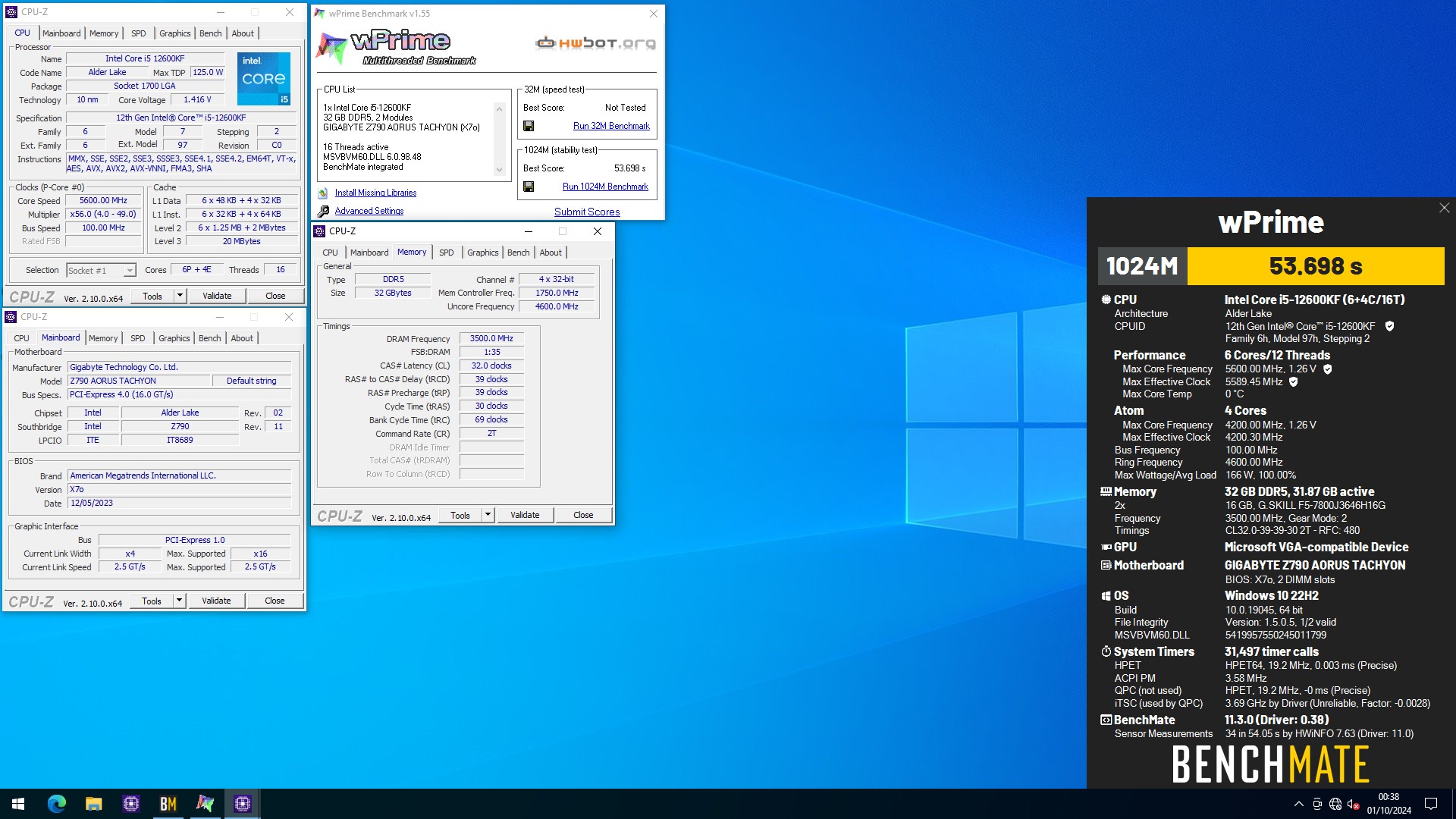Viewport: 1456px width, 819px height.
Task: Click Run 1024M Benchmark link
Action: pyautogui.click(x=605, y=187)
